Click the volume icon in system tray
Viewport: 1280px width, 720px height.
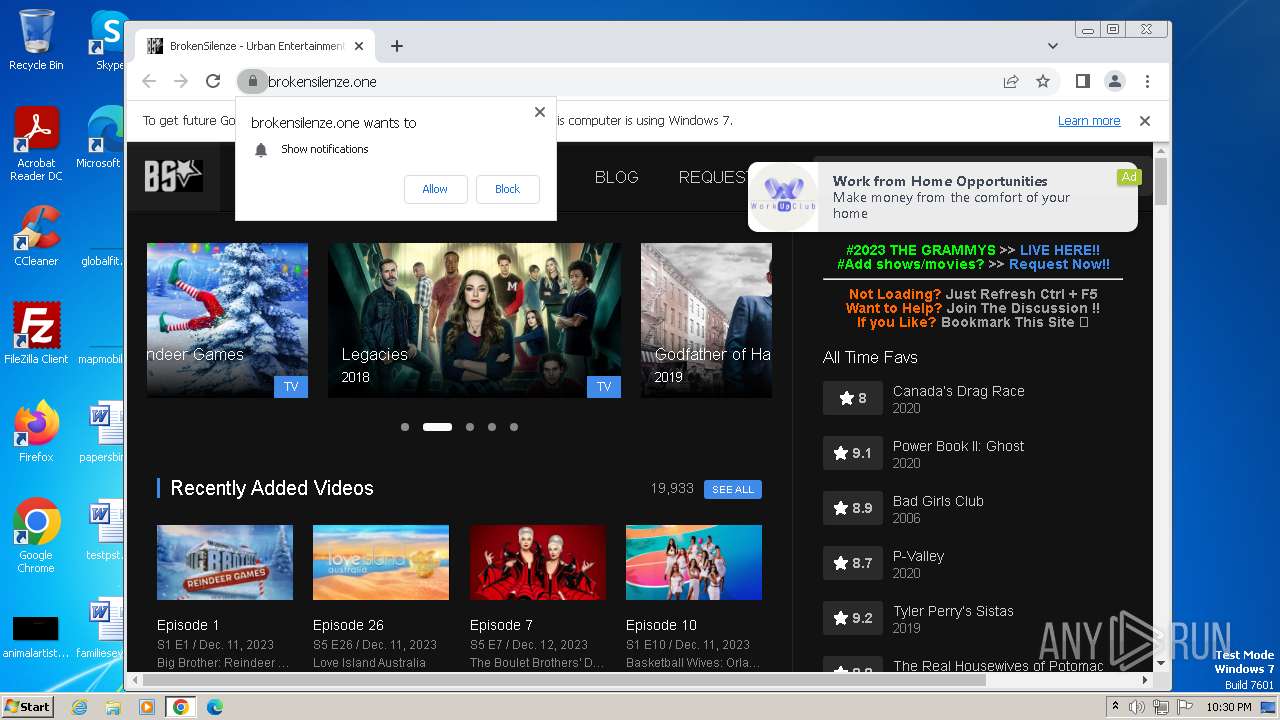pyautogui.click(x=1137, y=707)
